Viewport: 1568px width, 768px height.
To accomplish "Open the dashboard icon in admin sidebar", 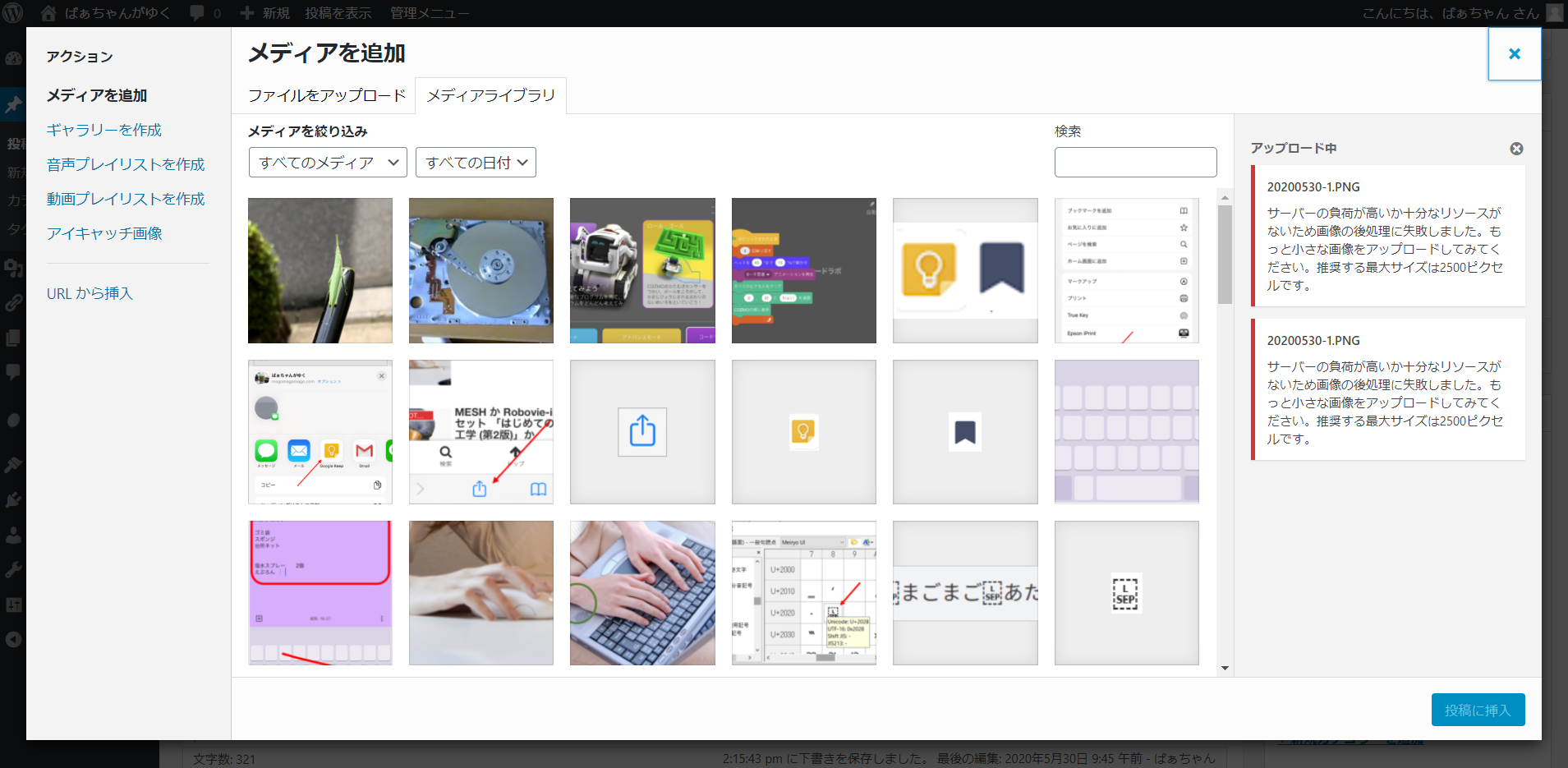I will click(x=13, y=58).
